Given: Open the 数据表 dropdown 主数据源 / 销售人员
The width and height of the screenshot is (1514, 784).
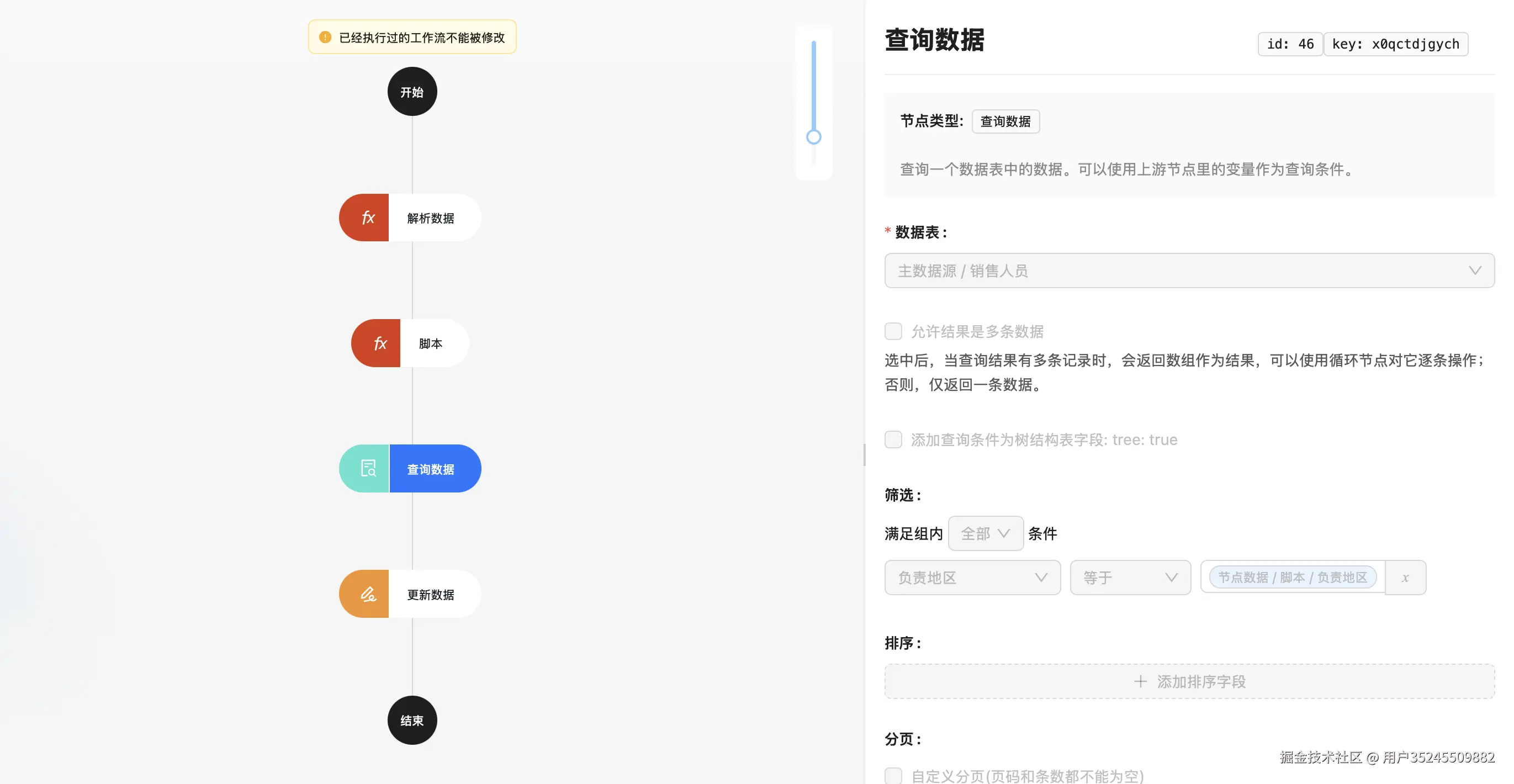Looking at the screenshot, I should [x=1189, y=271].
